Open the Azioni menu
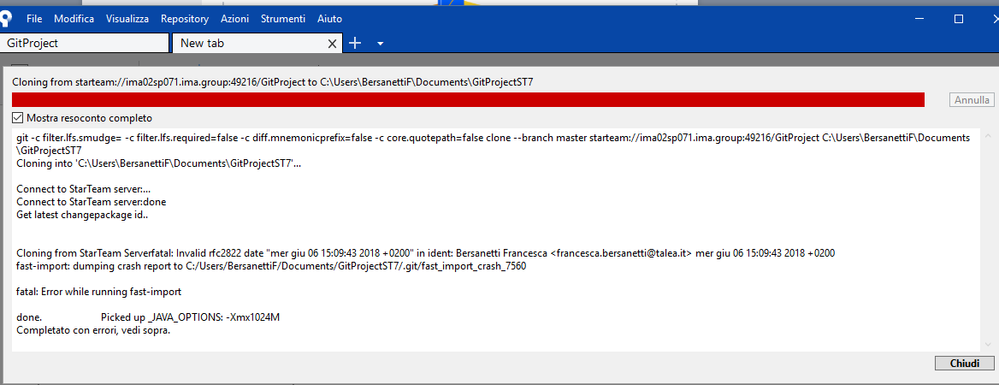 coord(234,19)
